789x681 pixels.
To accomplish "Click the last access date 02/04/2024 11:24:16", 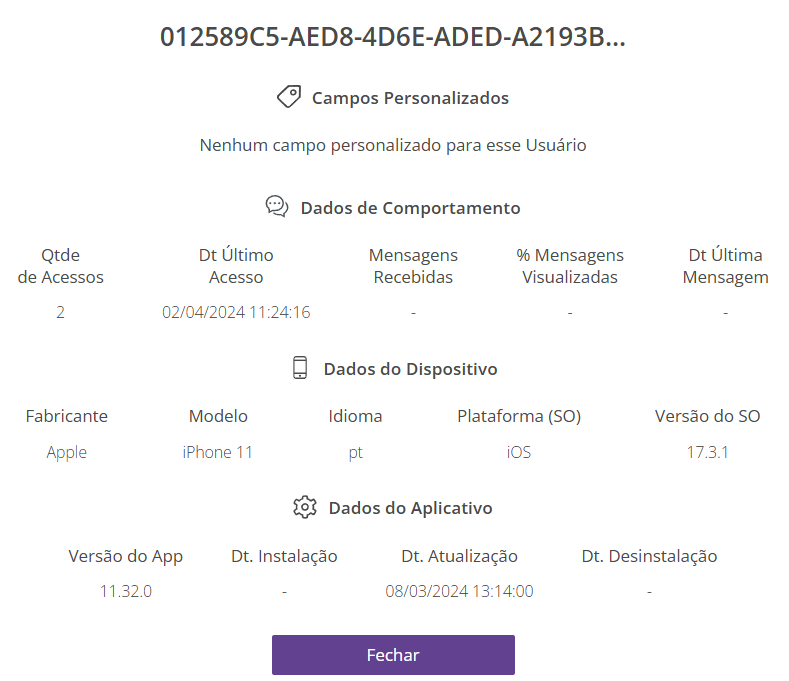I will point(236,312).
